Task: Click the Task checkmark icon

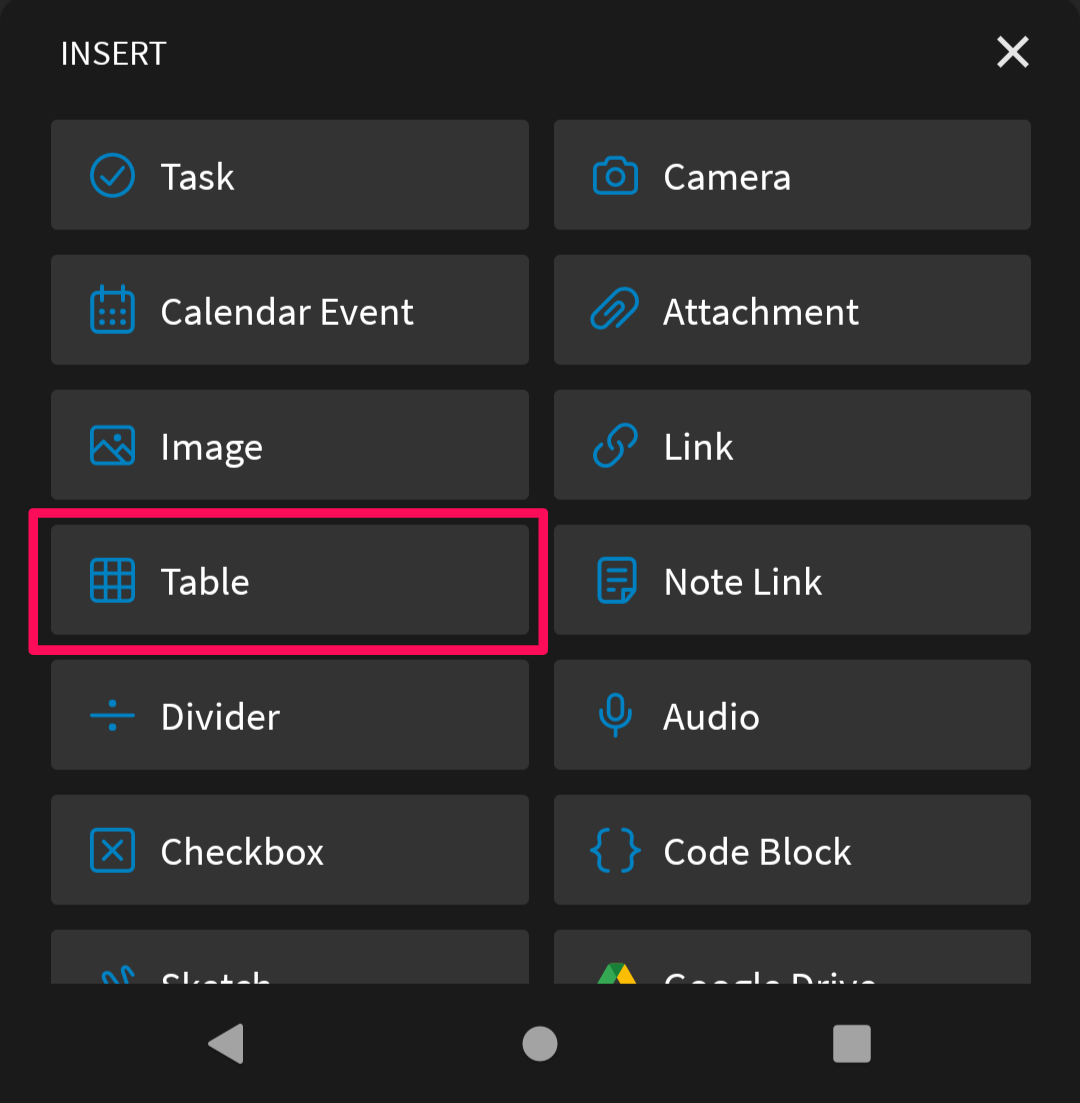Action: pos(112,175)
